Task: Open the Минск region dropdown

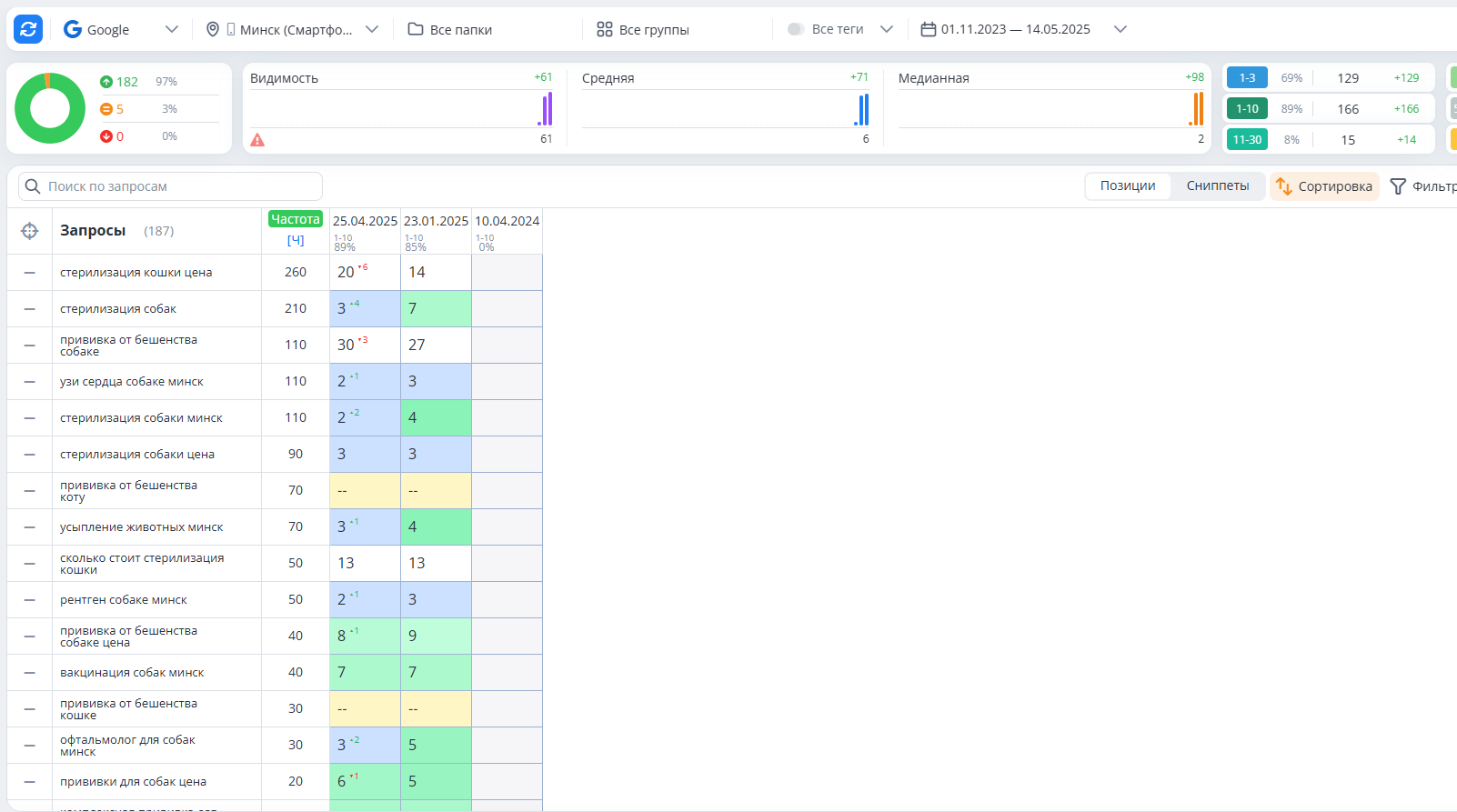Action: pyautogui.click(x=292, y=29)
